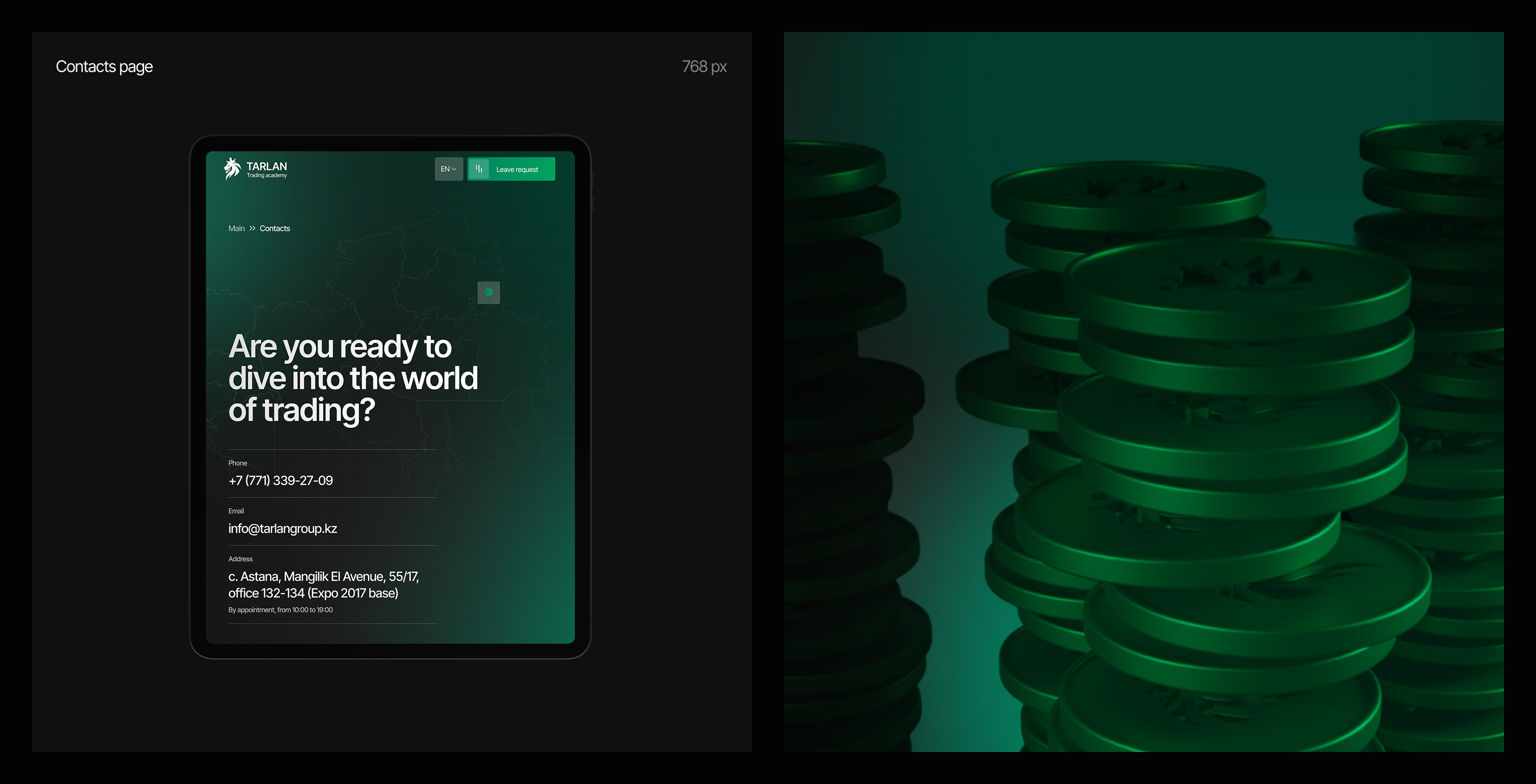Click the 'Contacts page' title label

105,67
